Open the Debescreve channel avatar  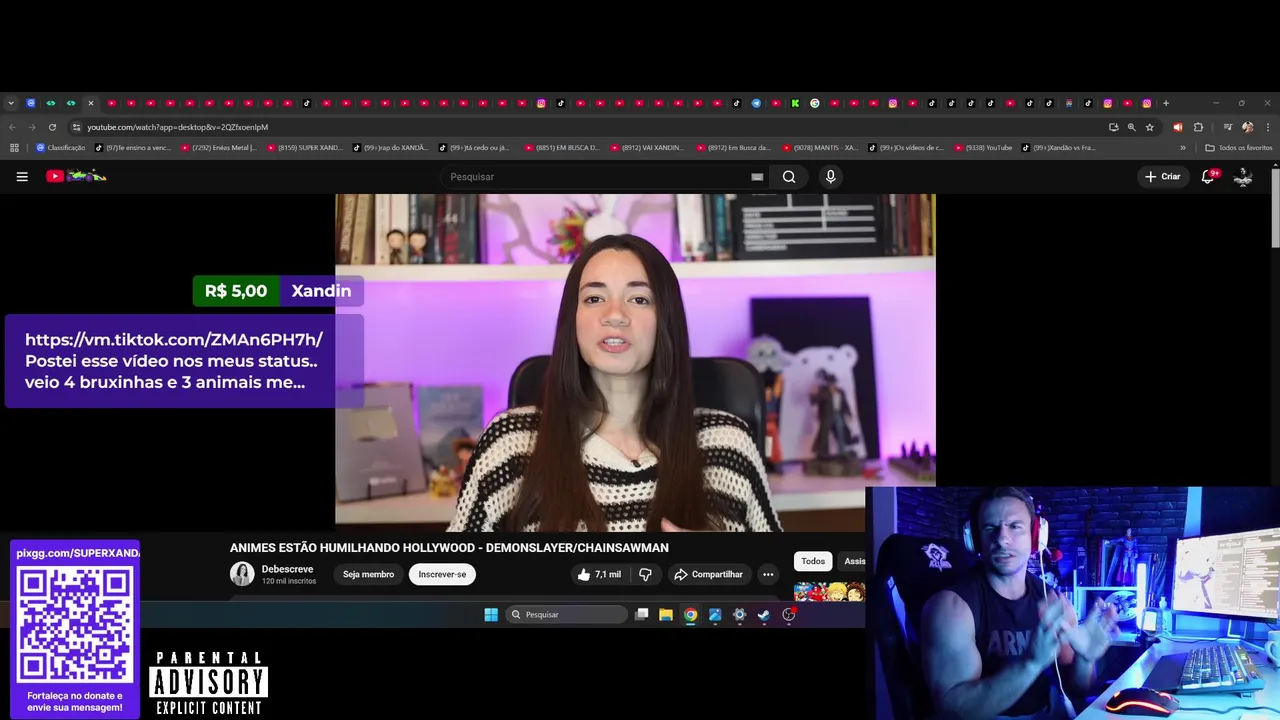click(242, 574)
